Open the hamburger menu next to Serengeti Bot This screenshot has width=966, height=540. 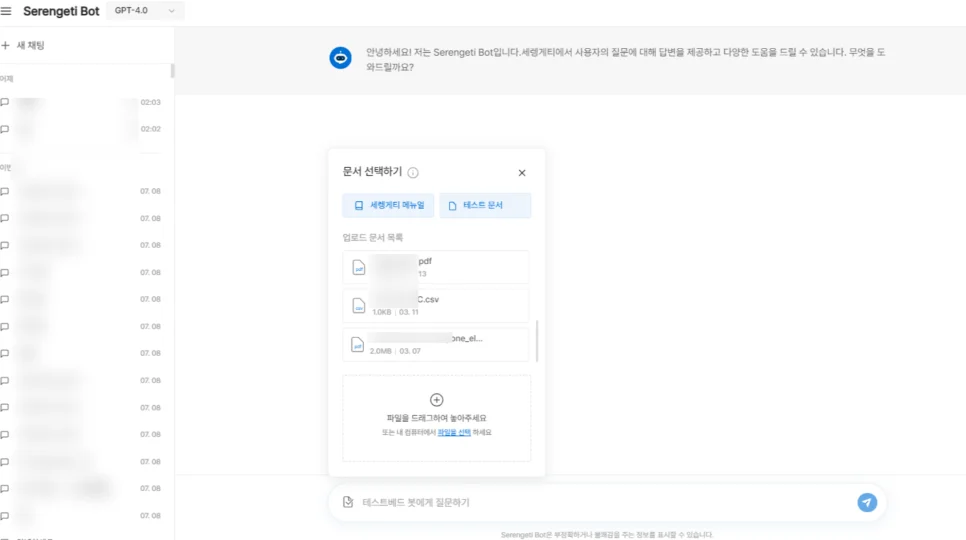(x=6, y=11)
